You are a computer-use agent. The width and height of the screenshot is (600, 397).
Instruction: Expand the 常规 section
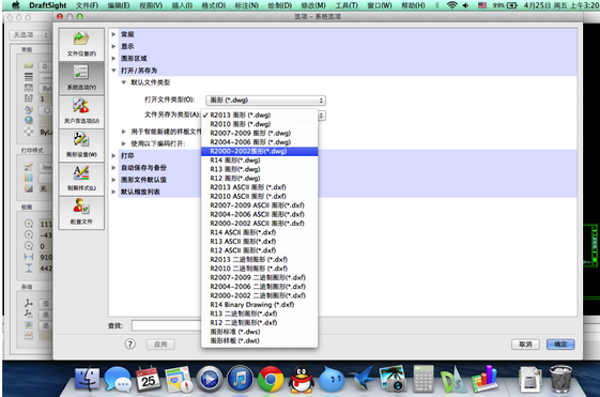[114, 34]
